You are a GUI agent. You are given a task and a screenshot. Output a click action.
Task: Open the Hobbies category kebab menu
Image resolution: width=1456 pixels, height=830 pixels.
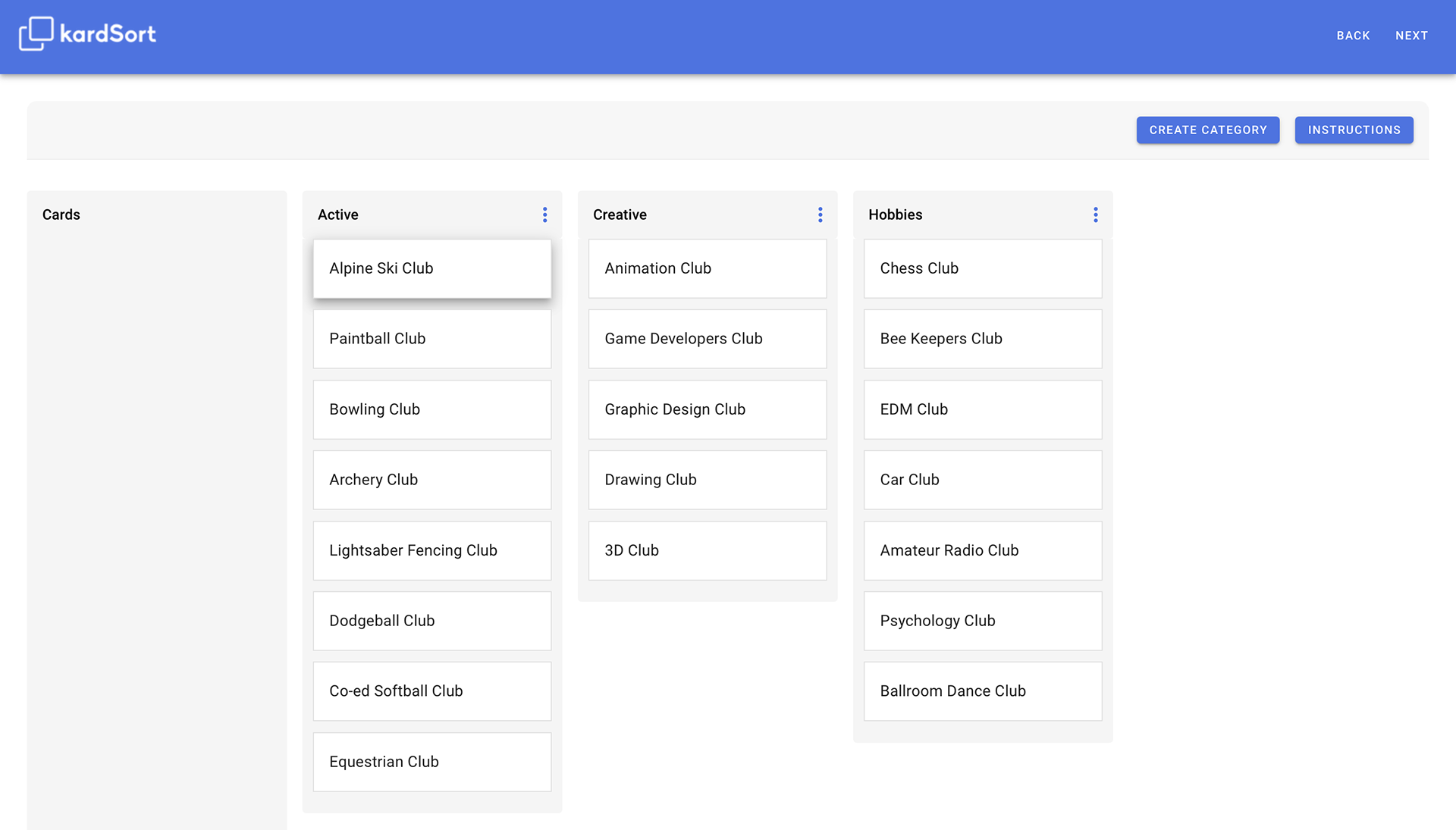click(1095, 215)
